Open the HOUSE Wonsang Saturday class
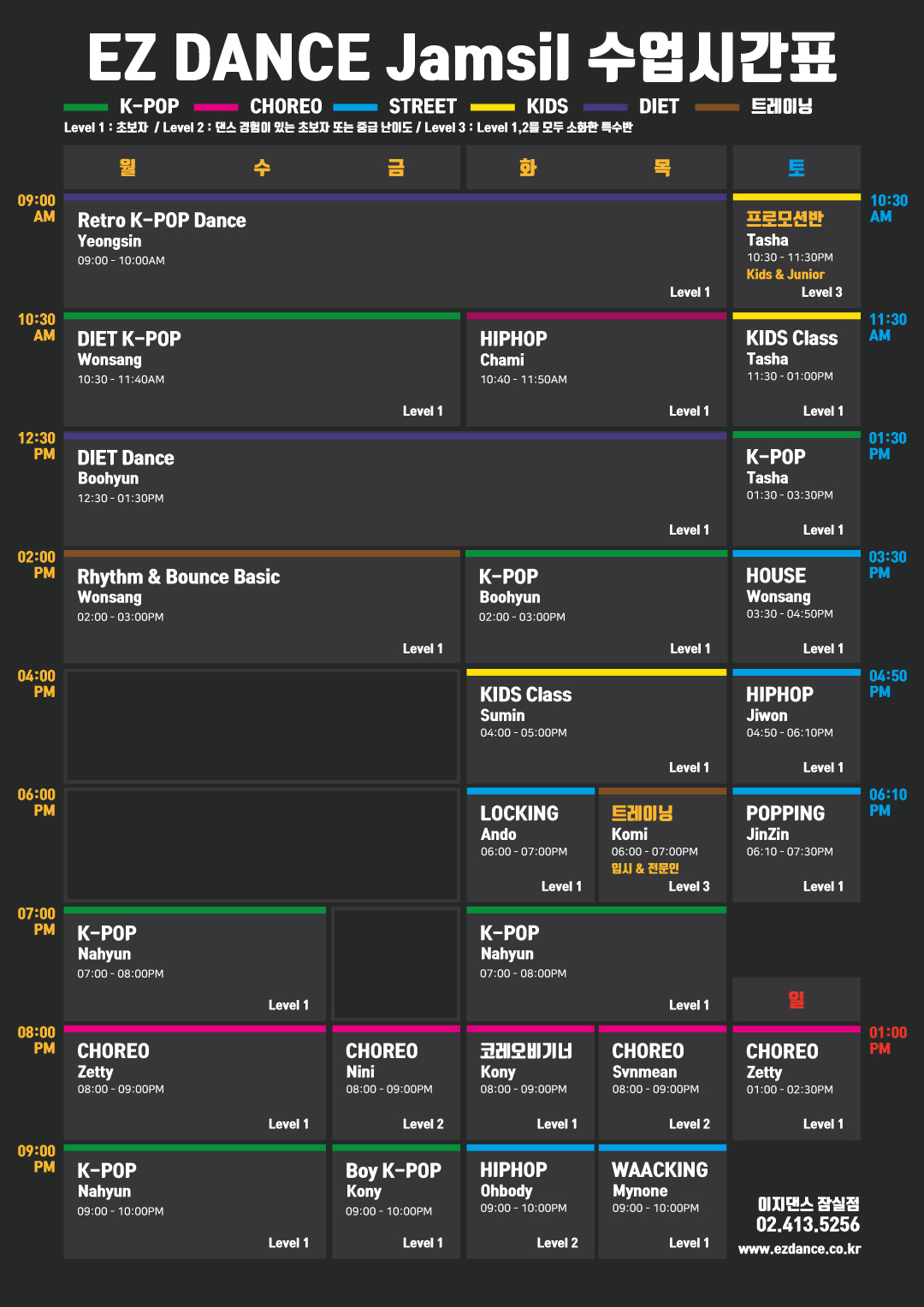The width and height of the screenshot is (924, 1307). click(797, 607)
